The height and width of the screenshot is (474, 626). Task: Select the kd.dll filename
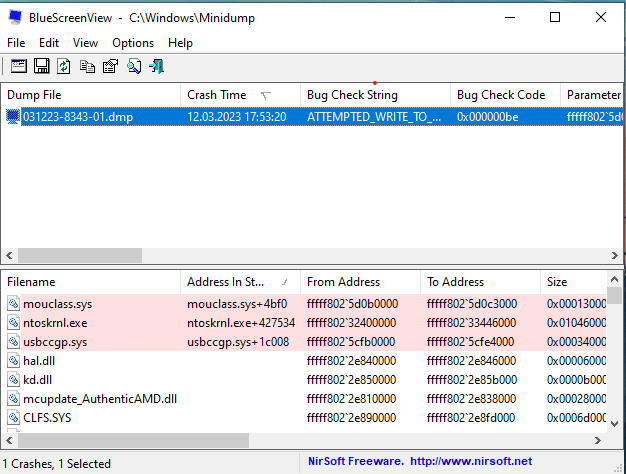pyautogui.click(x=38, y=380)
